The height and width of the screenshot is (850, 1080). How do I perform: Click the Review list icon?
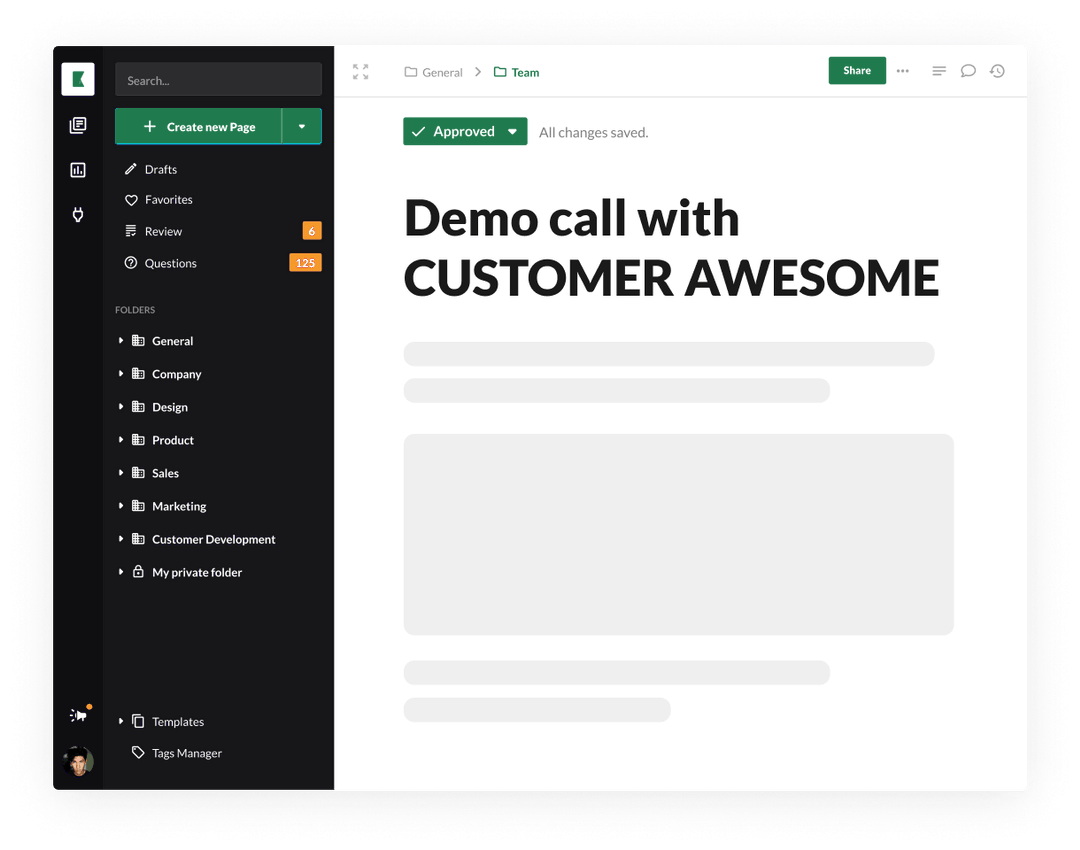pos(131,231)
